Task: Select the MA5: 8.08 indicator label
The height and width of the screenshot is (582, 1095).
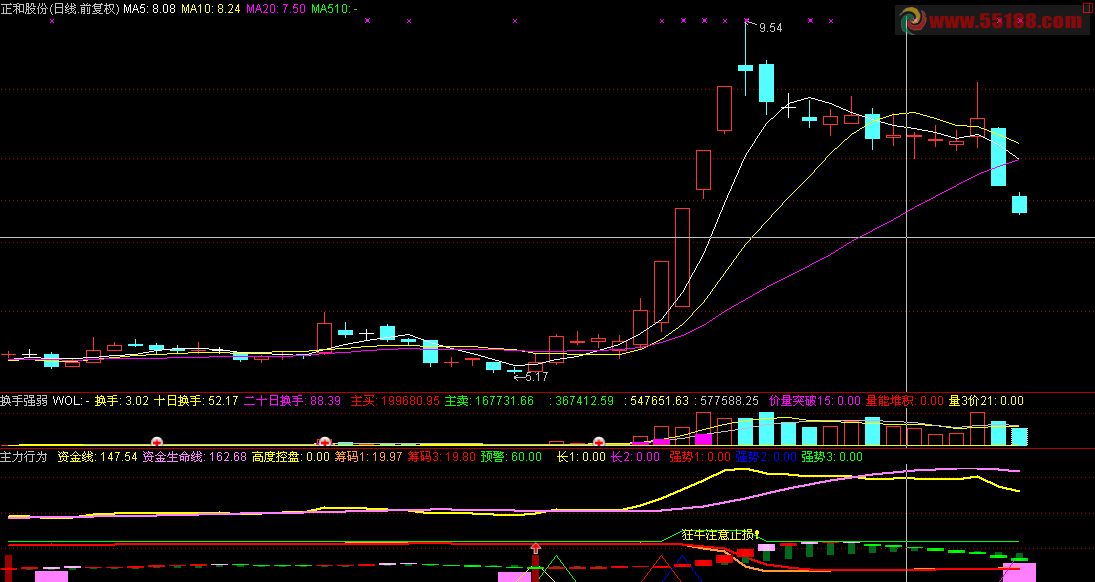Action: click(x=149, y=9)
